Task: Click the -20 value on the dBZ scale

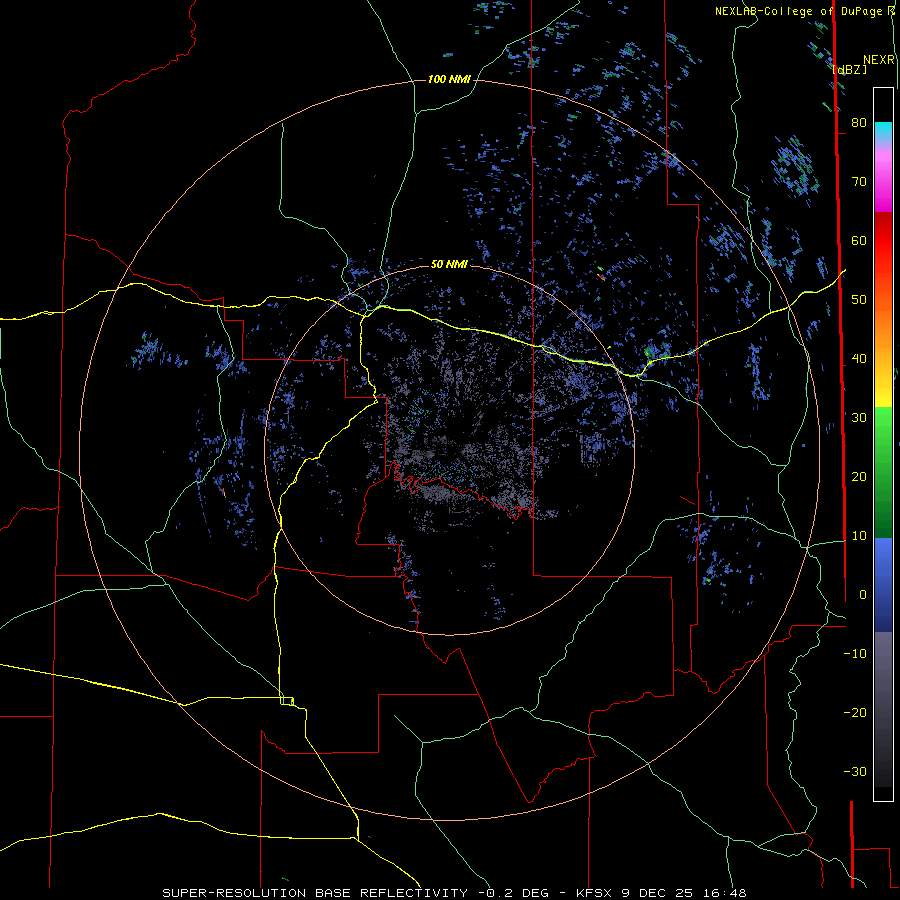Action: coord(855,713)
